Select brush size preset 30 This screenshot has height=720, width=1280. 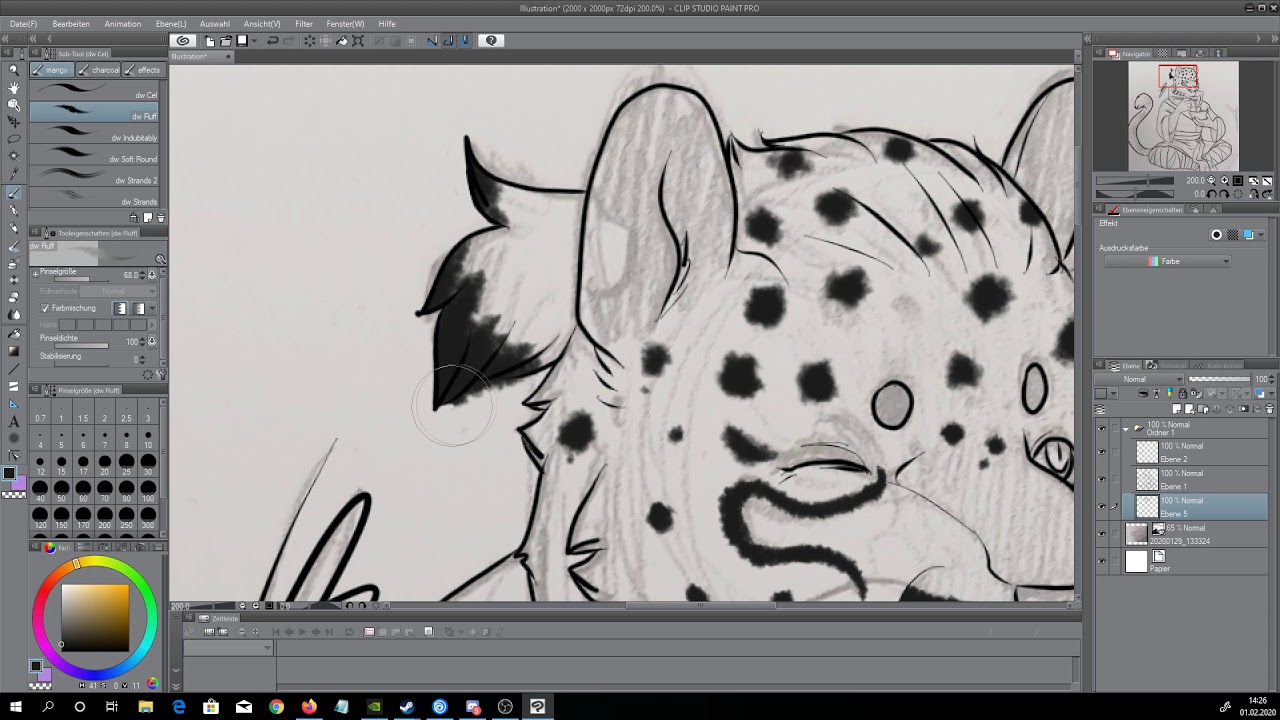point(148,466)
